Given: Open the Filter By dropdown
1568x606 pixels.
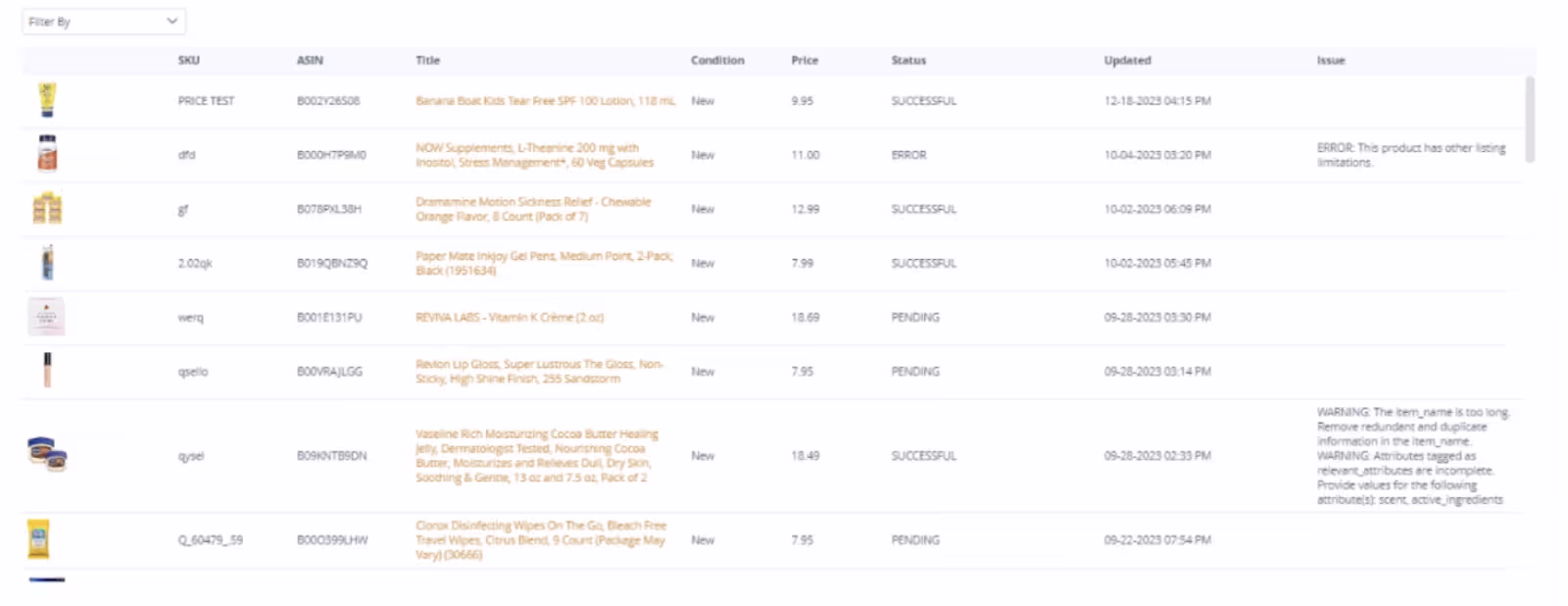Looking at the screenshot, I should [x=104, y=21].
